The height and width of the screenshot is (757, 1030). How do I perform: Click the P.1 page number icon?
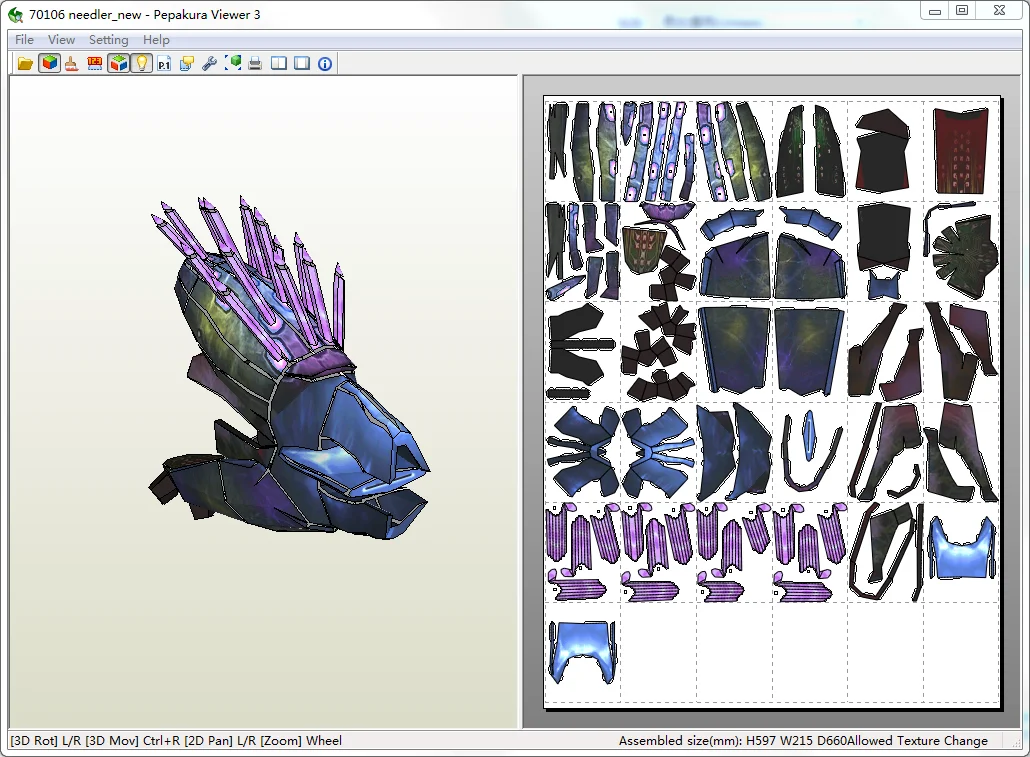point(164,64)
